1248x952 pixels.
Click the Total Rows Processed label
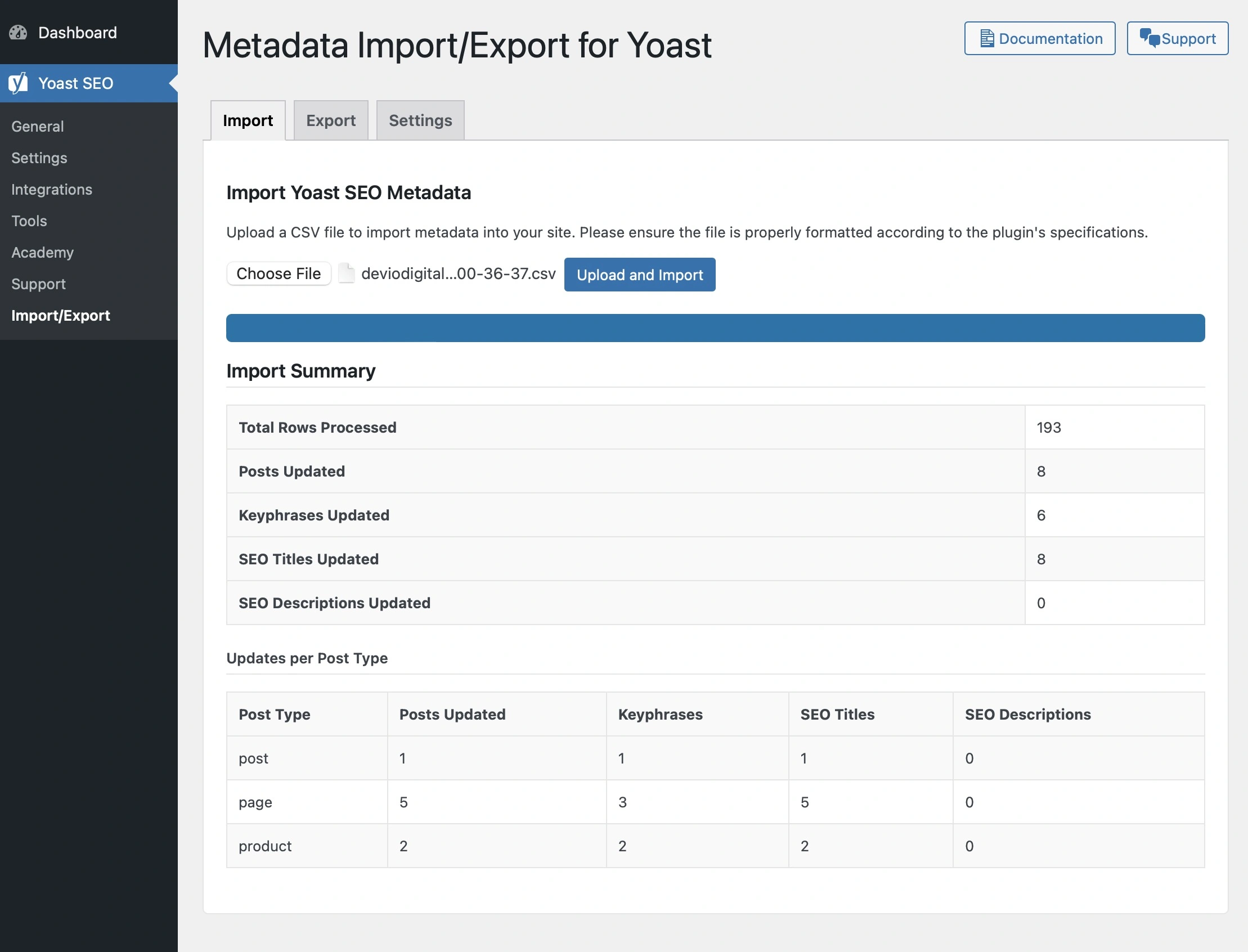tap(317, 427)
